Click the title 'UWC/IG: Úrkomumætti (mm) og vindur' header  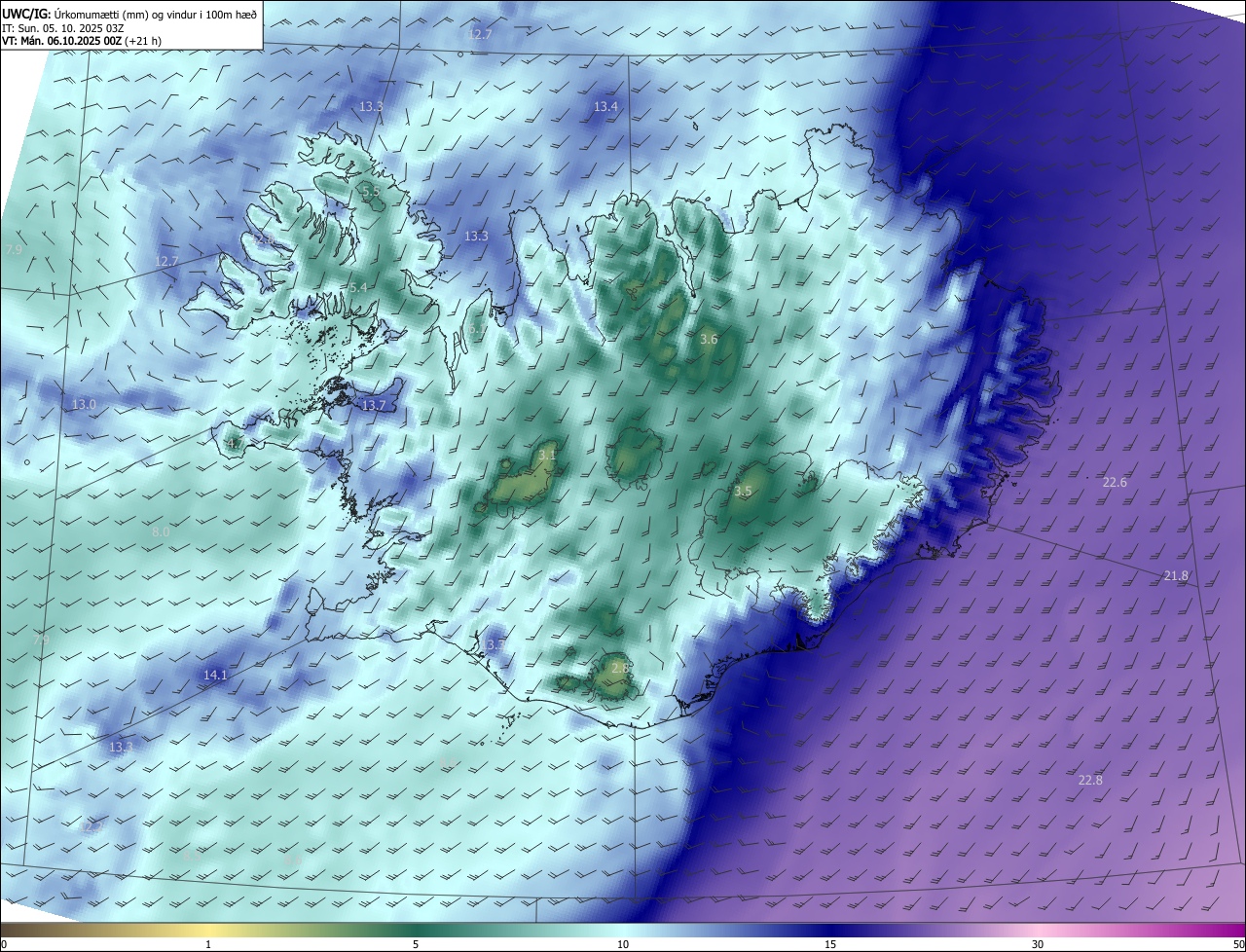pyautogui.click(x=130, y=13)
